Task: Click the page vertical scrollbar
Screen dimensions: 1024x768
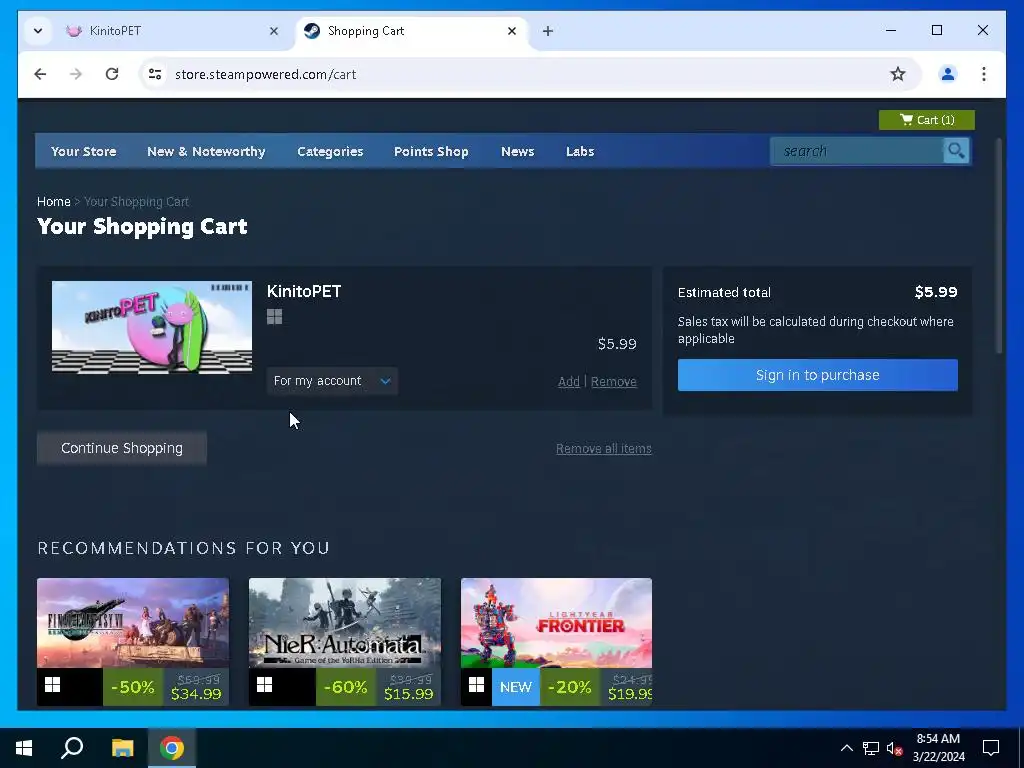Action: [998, 247]
